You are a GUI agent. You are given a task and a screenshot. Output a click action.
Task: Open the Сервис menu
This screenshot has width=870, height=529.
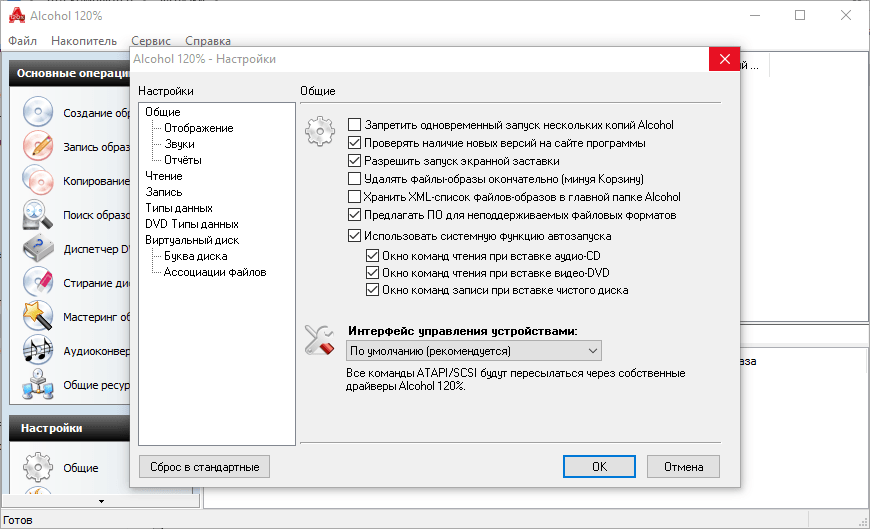pos(151,41)
